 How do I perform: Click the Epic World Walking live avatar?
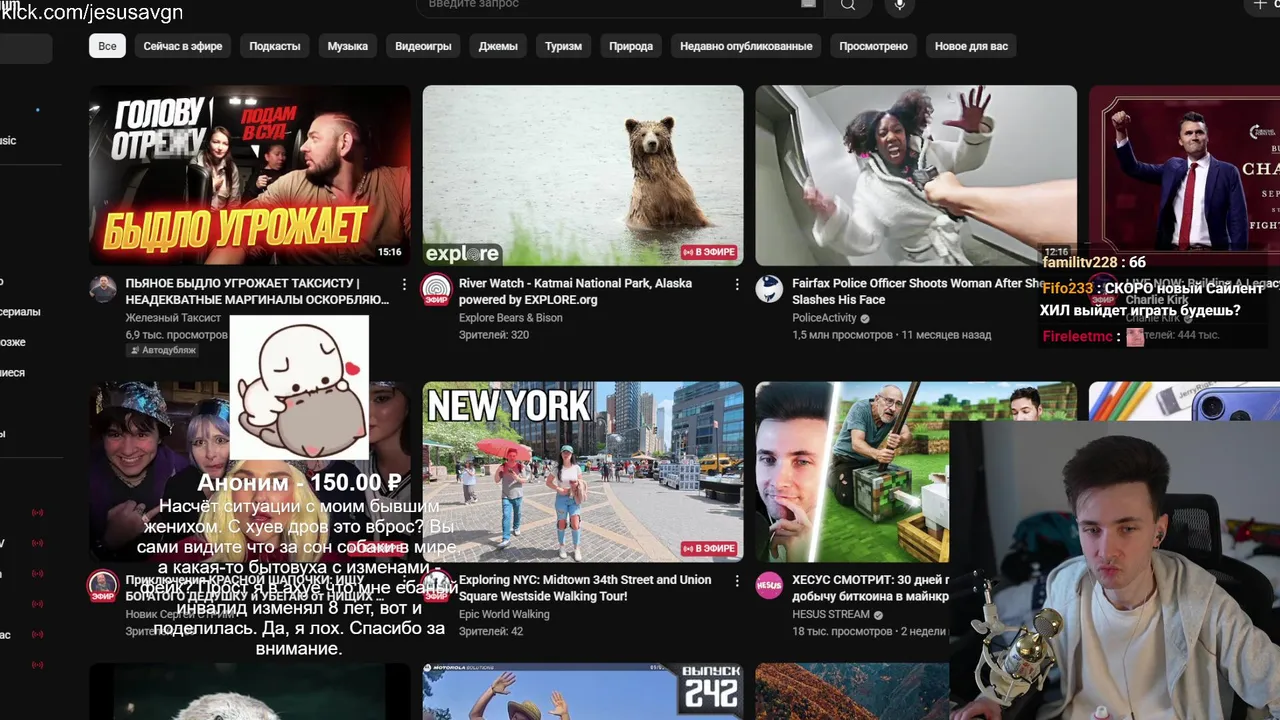pyautogui.click(x=436, y=585)
